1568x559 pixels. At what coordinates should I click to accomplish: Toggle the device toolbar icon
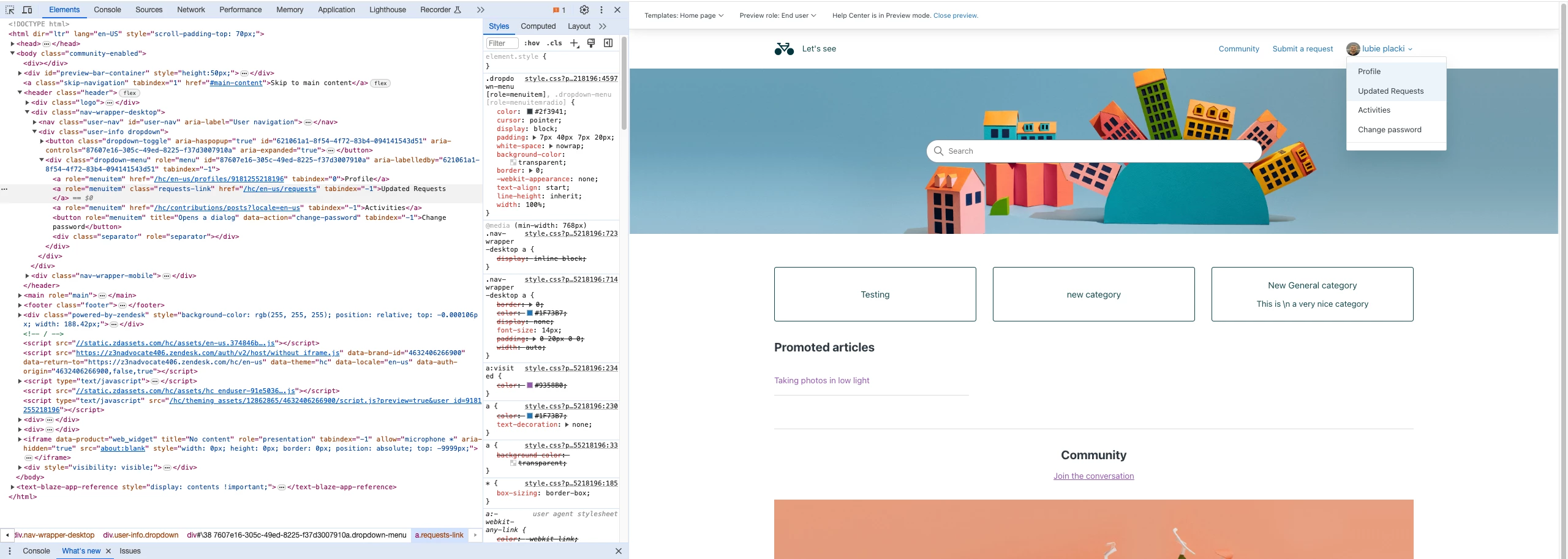(x=27, y=10)
